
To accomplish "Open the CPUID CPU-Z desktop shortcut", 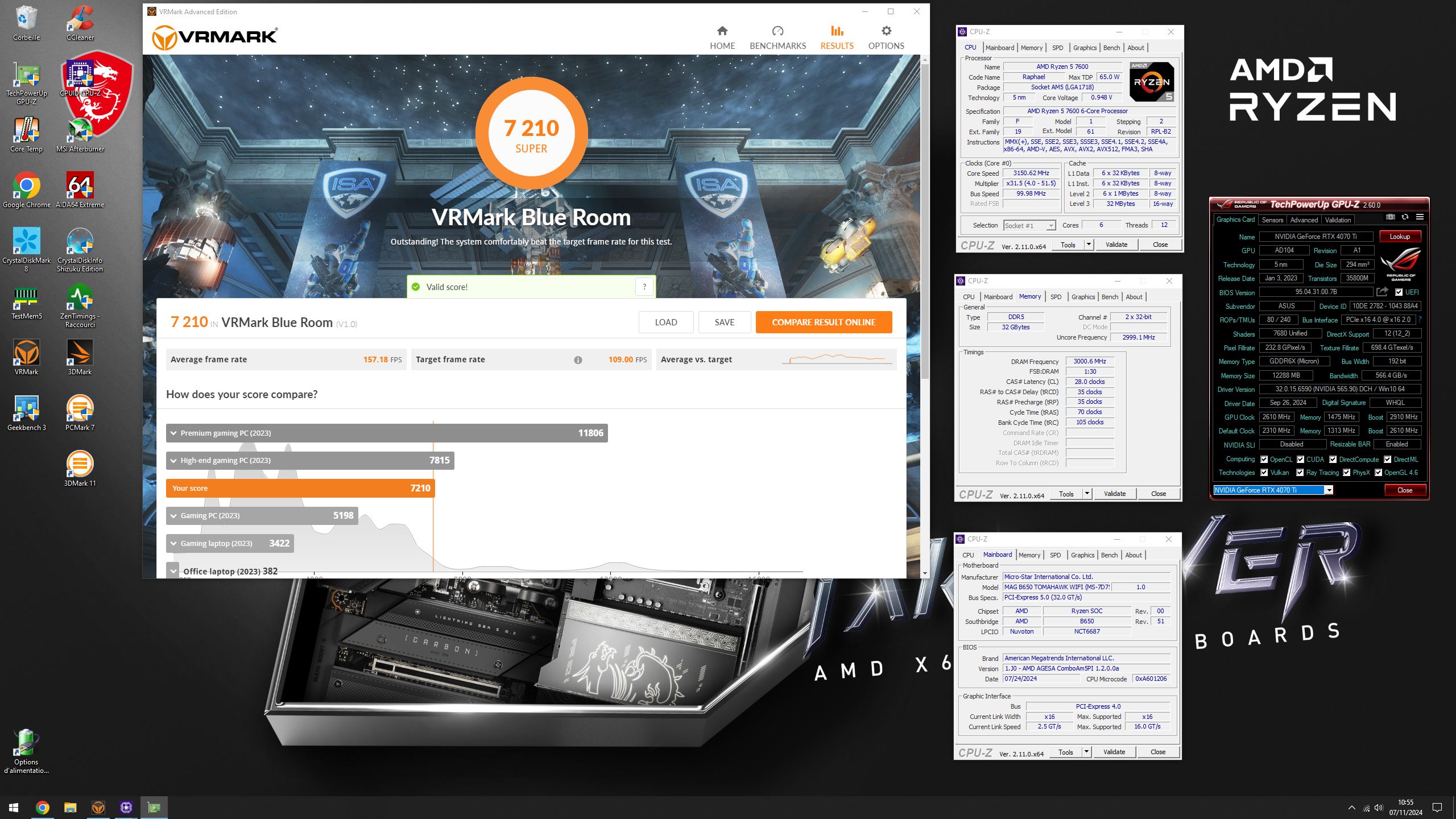I will click(80, 78).
